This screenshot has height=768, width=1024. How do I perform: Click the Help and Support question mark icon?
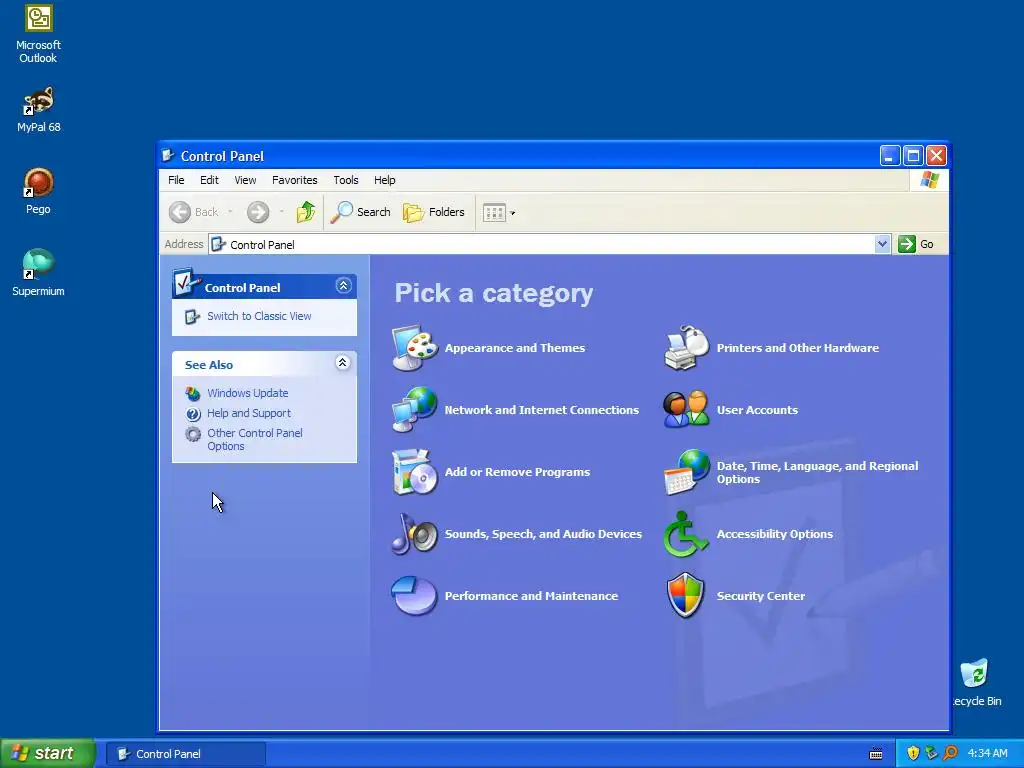[x=193, y=413]
